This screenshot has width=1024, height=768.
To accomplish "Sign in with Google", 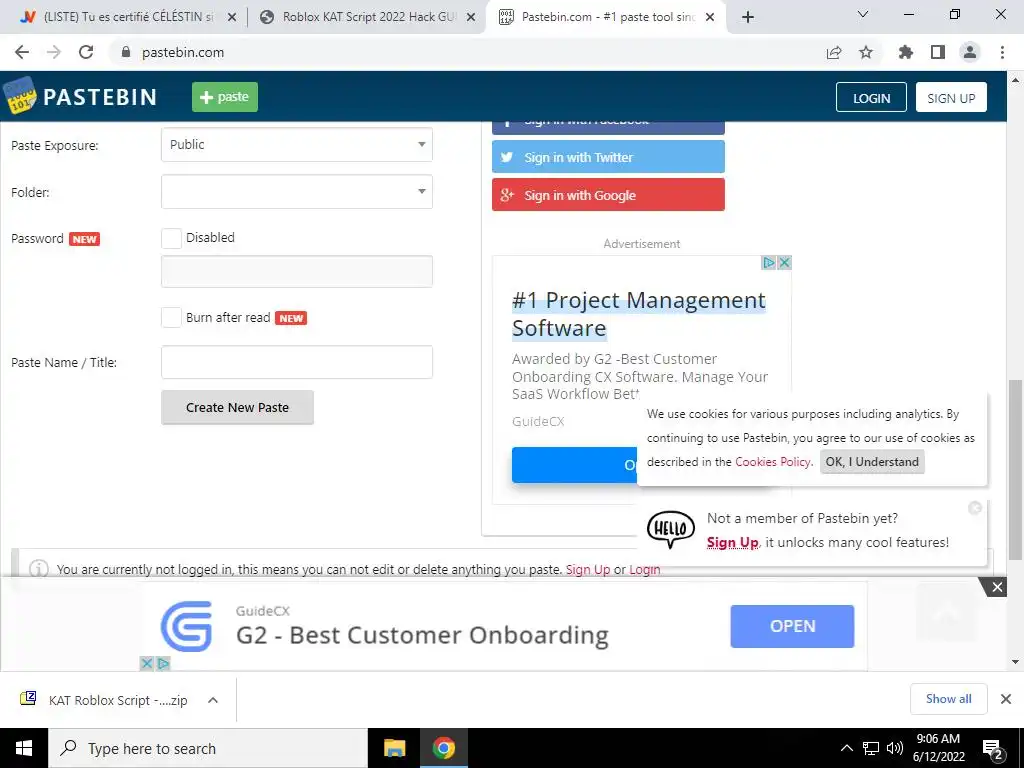I will point(608,195).
